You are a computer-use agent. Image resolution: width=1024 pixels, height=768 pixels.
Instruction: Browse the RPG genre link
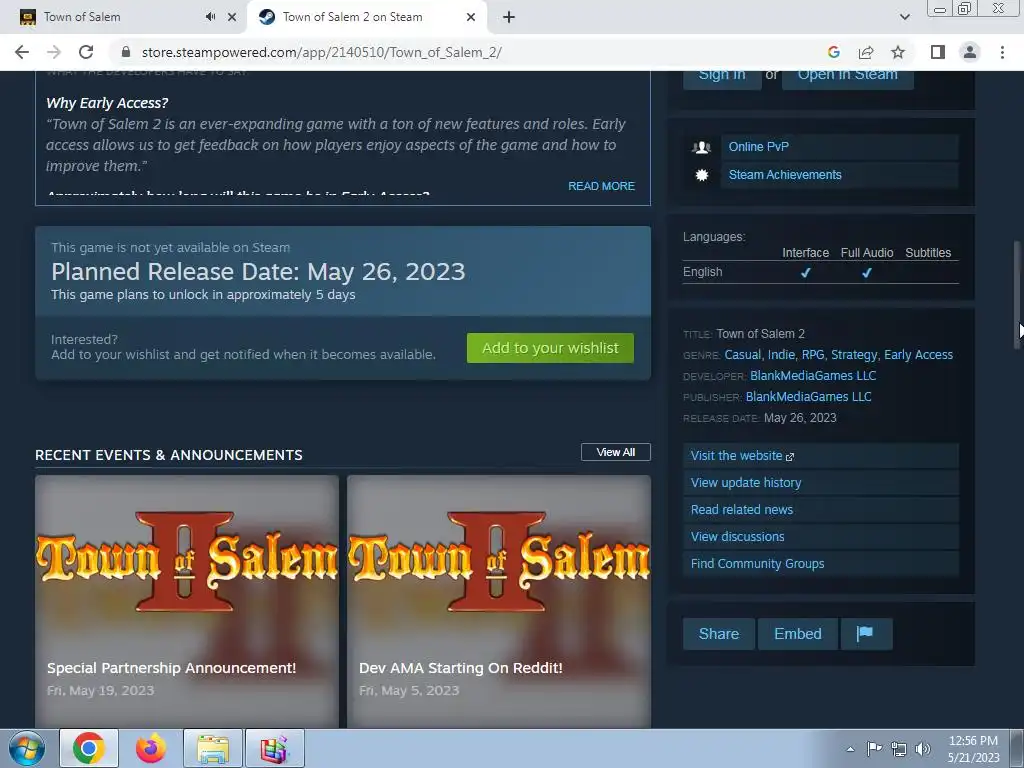[x=812, y=355]
